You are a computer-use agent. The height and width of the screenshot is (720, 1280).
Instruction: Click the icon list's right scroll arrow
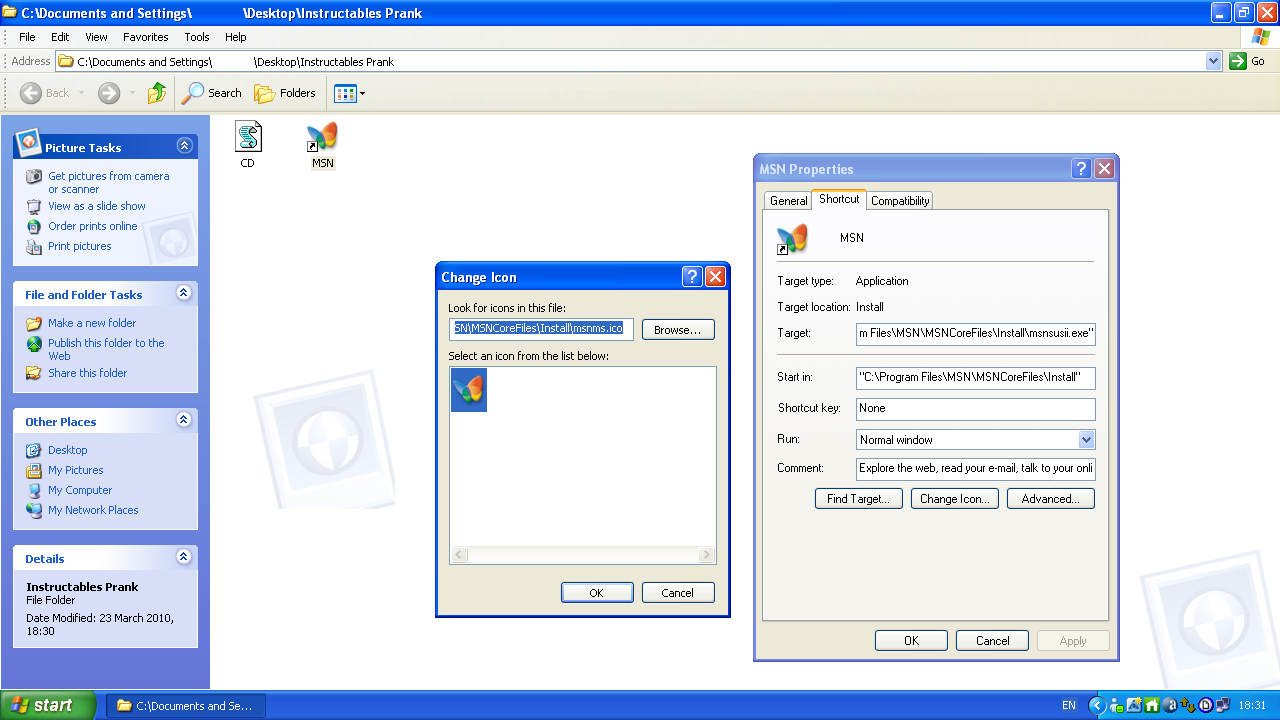[707, 555]
